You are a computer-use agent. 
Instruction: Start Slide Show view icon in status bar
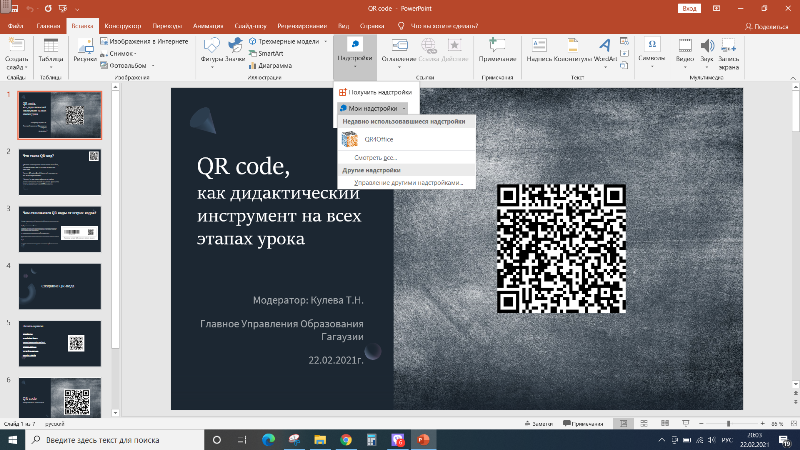[x=685, y=423]
